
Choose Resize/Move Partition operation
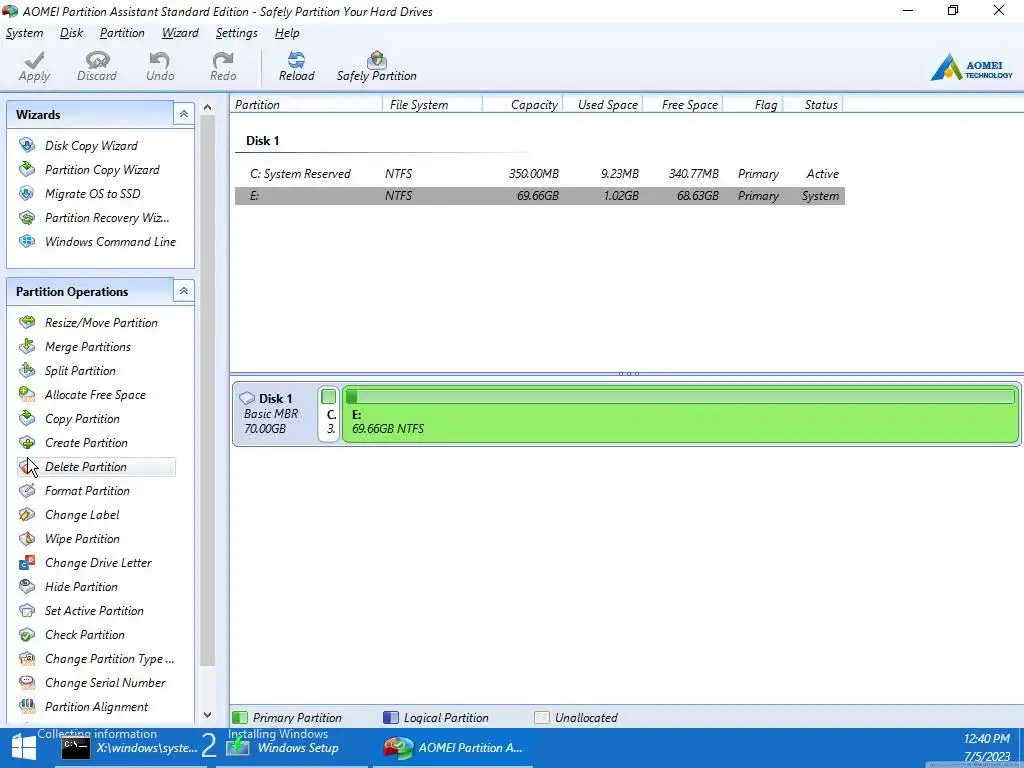pos(101,323)
